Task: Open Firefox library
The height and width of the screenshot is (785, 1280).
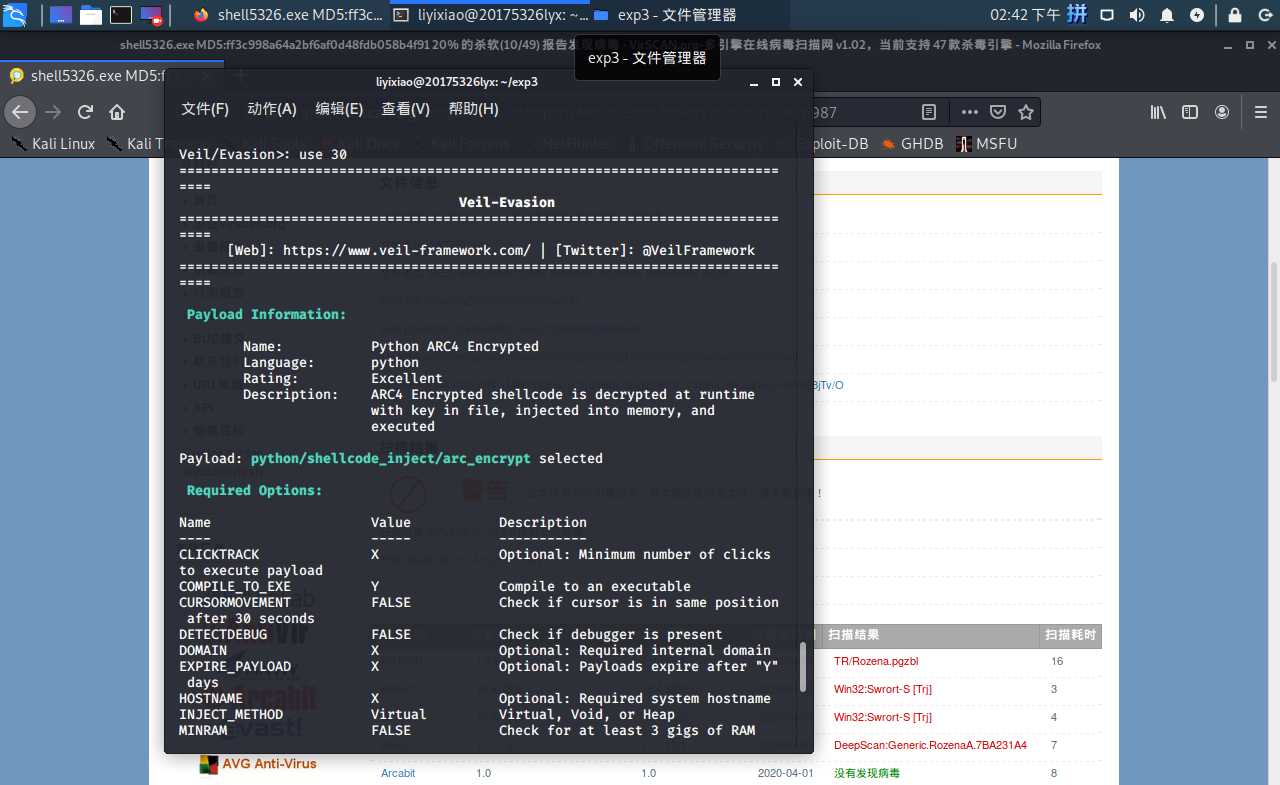Action: pos(1158,112)
